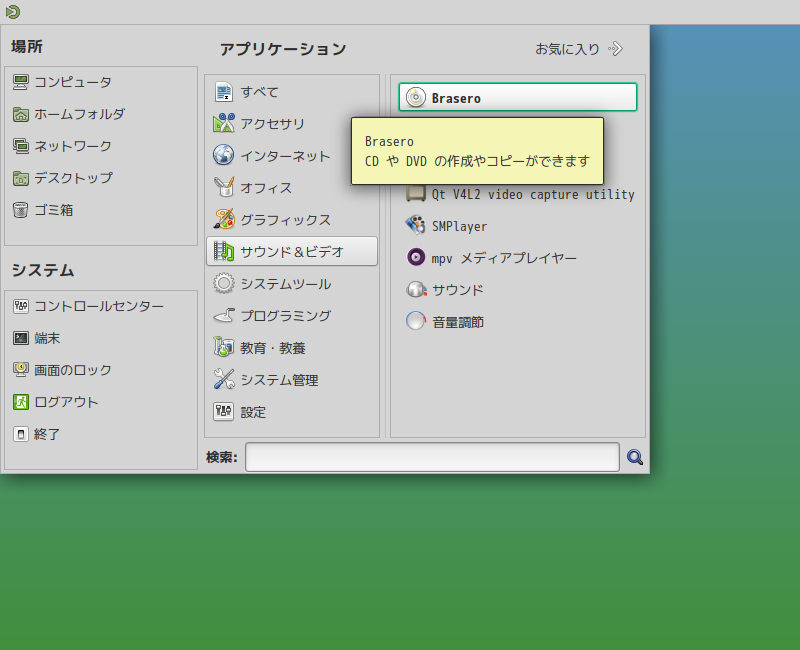Image resolution: width=800 pixels, height=650 pixels.
Task: Click the menu launcher icon in top panel
Action: [12, 11]
